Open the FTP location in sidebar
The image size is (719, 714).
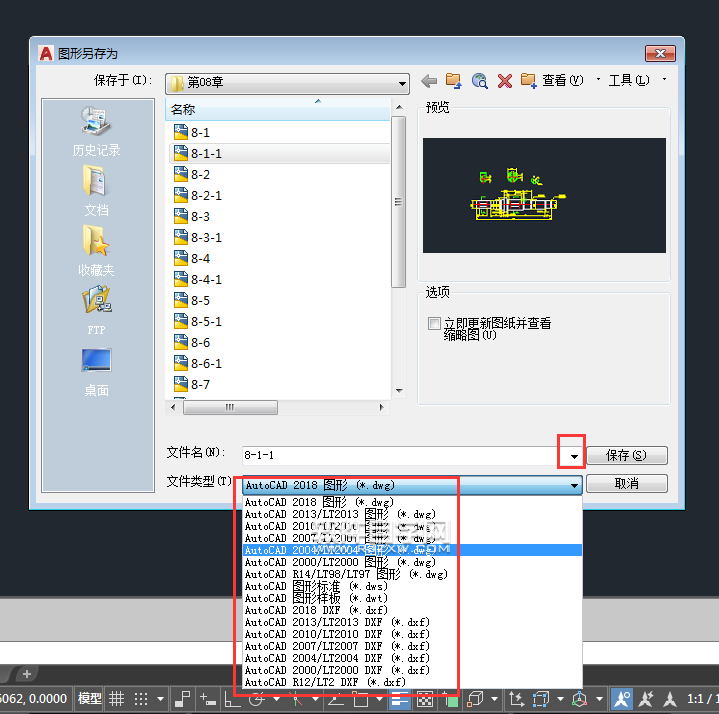97,310
